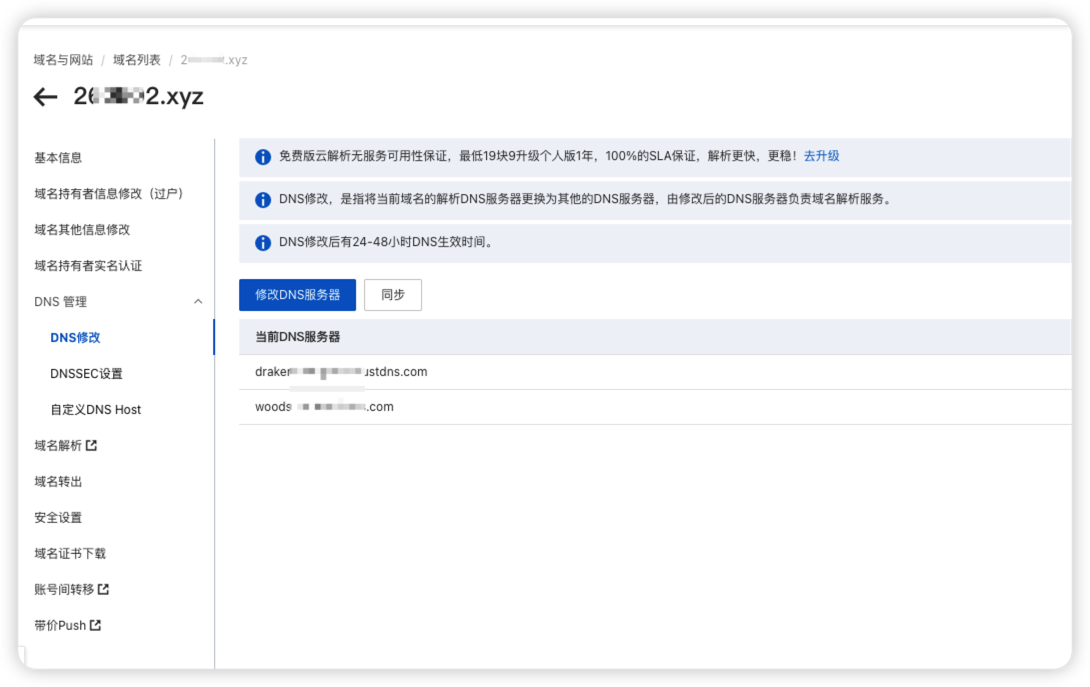
Task: Go back using the left arrow icon
Action: tap(45, 97)
